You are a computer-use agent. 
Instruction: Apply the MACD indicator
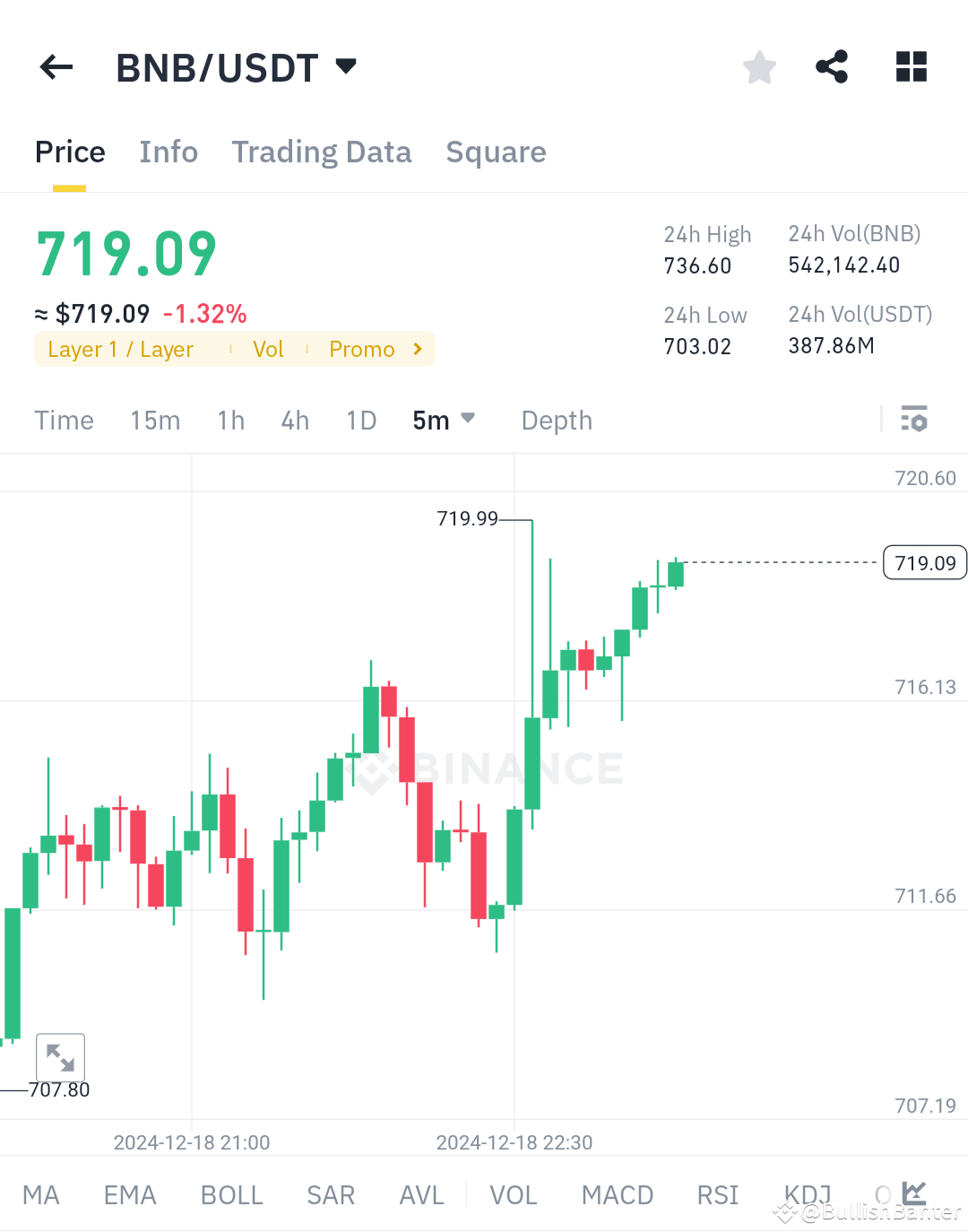click(617, 1193)
